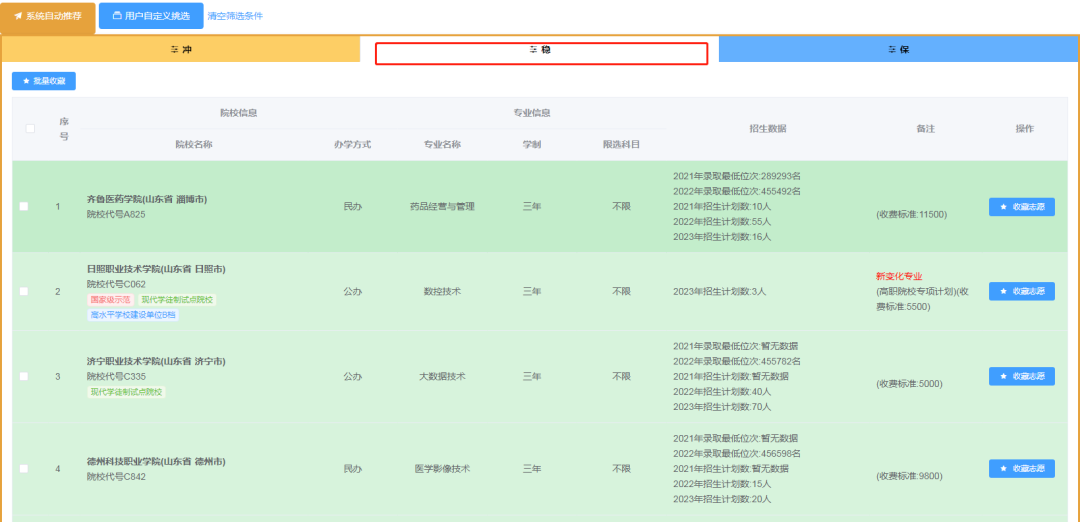Click 收藏志愿 for 大数据技术
The height and width of the screenshot is (522, 1080).
coord(1021,376)
